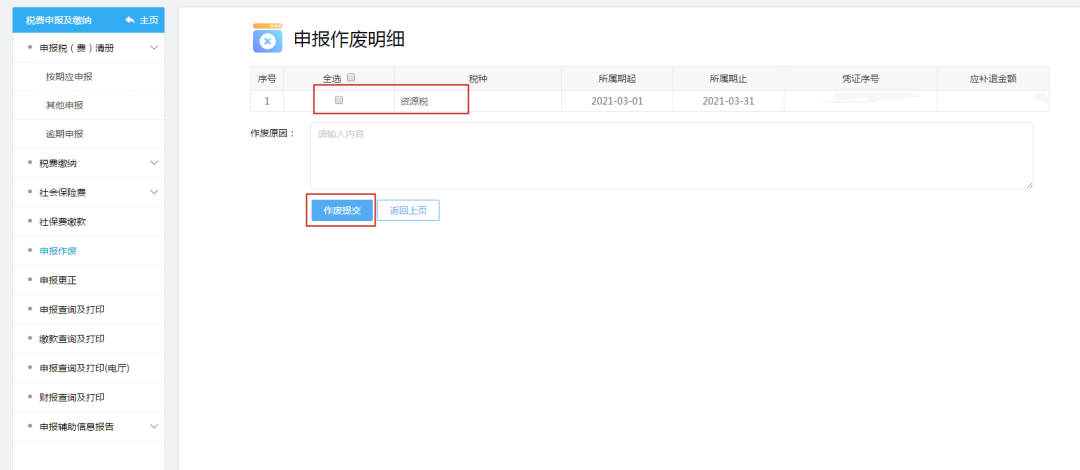Click the 作废提交 button
Image resolution: width=1080 pixels, height=470 pixels.
pyautogui.click(x=342, y=210)
